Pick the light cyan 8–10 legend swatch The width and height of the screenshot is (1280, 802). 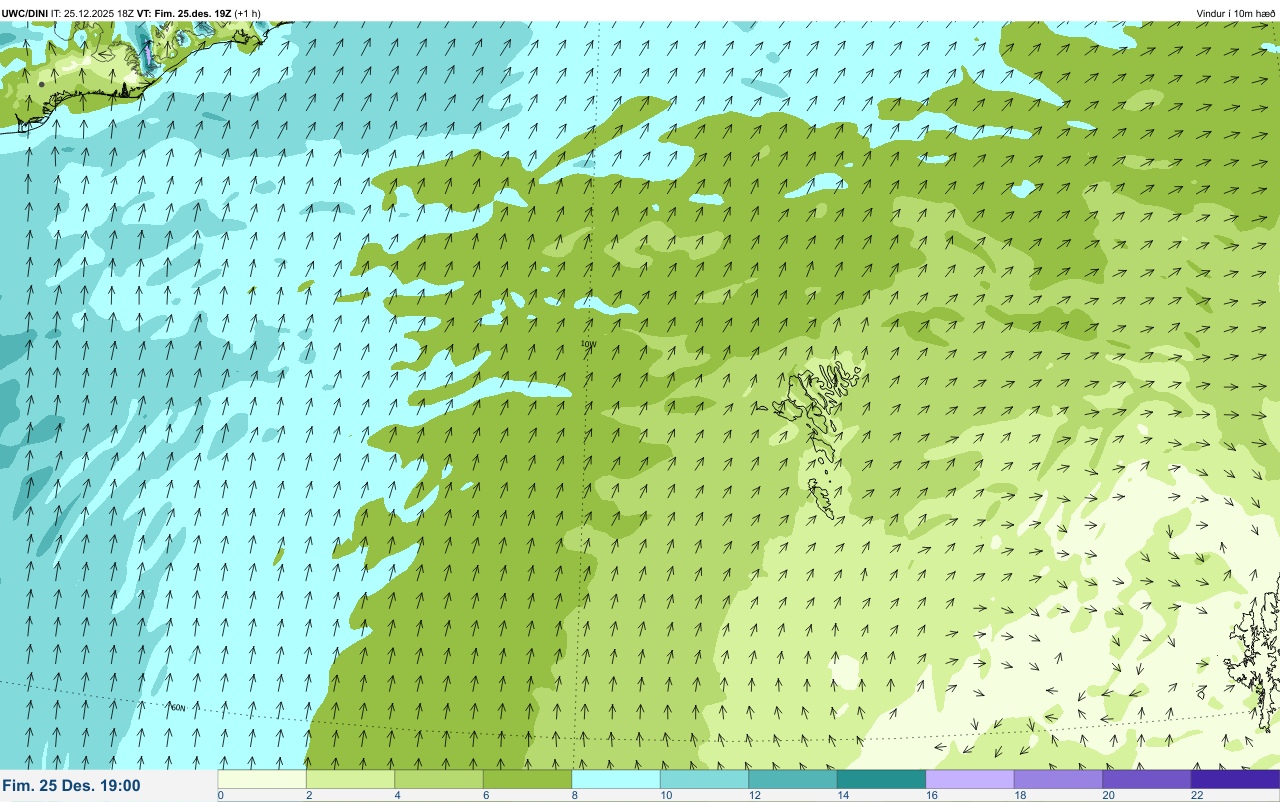(616, 779)
